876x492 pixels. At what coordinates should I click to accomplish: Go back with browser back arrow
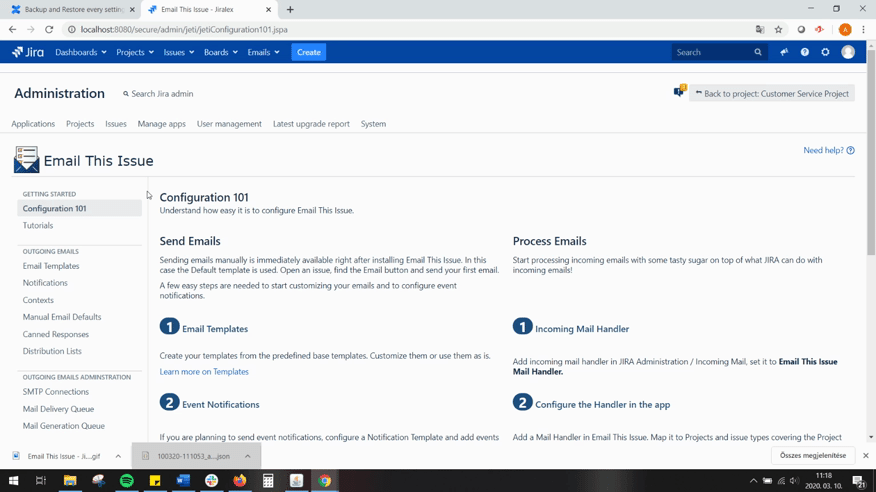(x=12, y=29)
